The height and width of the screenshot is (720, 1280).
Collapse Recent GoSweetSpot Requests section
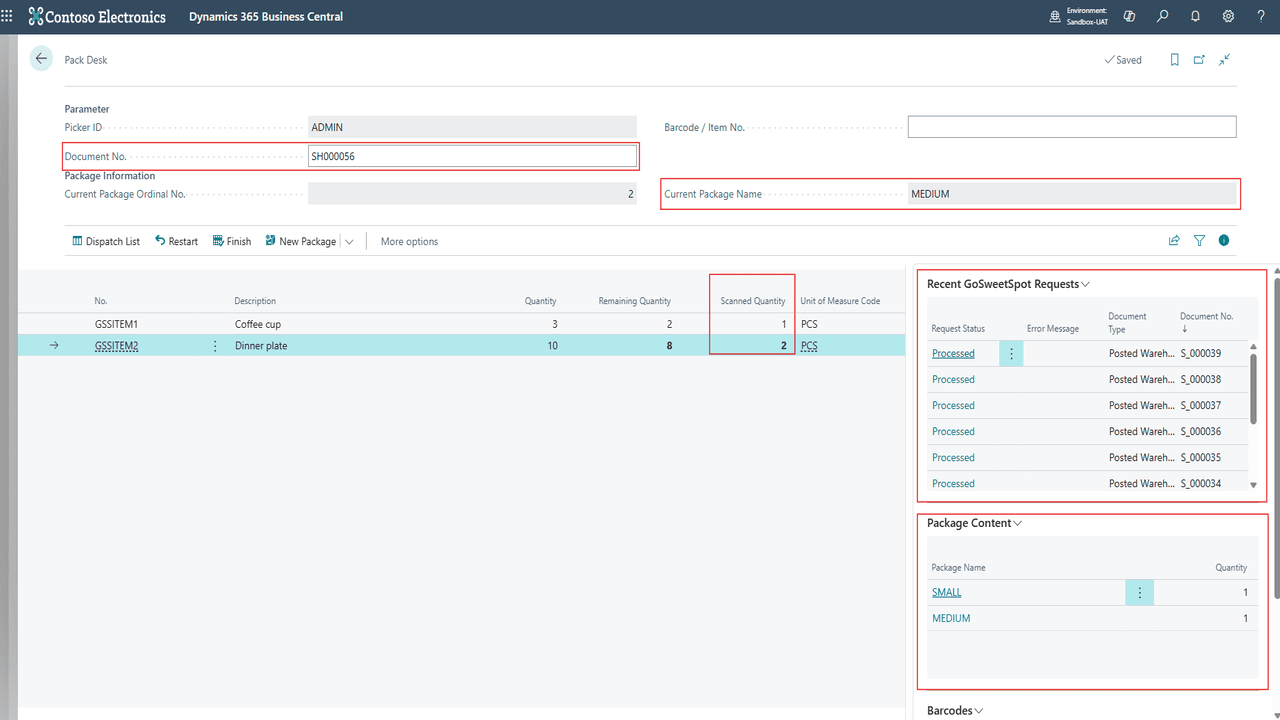pos(1008,284)
